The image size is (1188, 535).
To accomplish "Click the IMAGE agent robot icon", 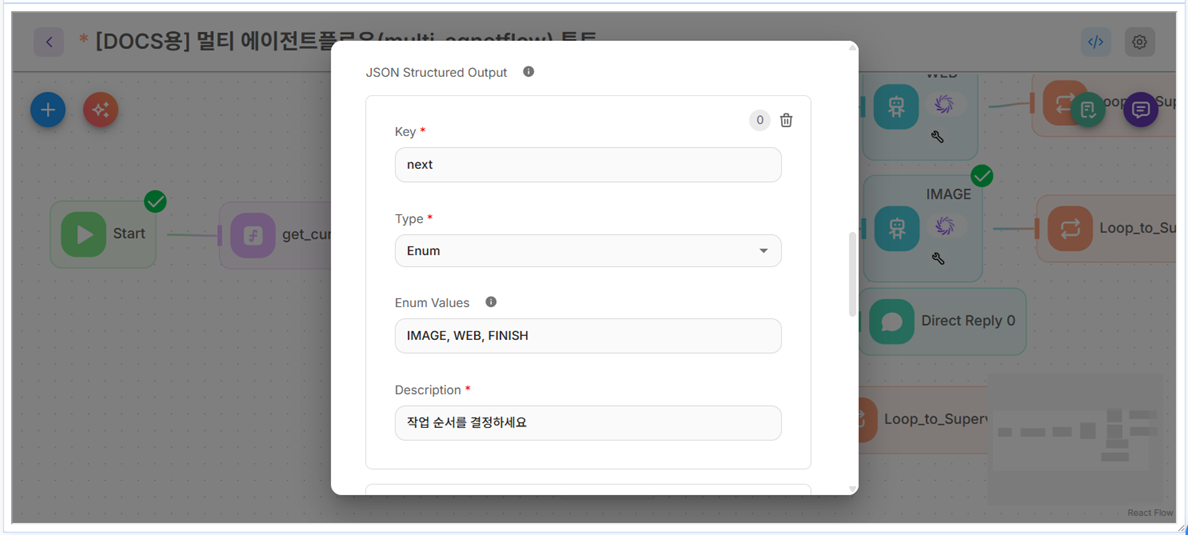I will (x=896, y=228).
